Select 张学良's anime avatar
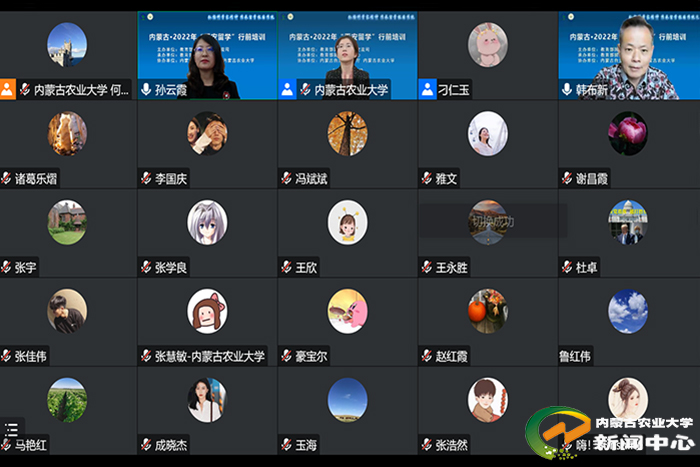 pyautogui.click(x=207, y=222)
